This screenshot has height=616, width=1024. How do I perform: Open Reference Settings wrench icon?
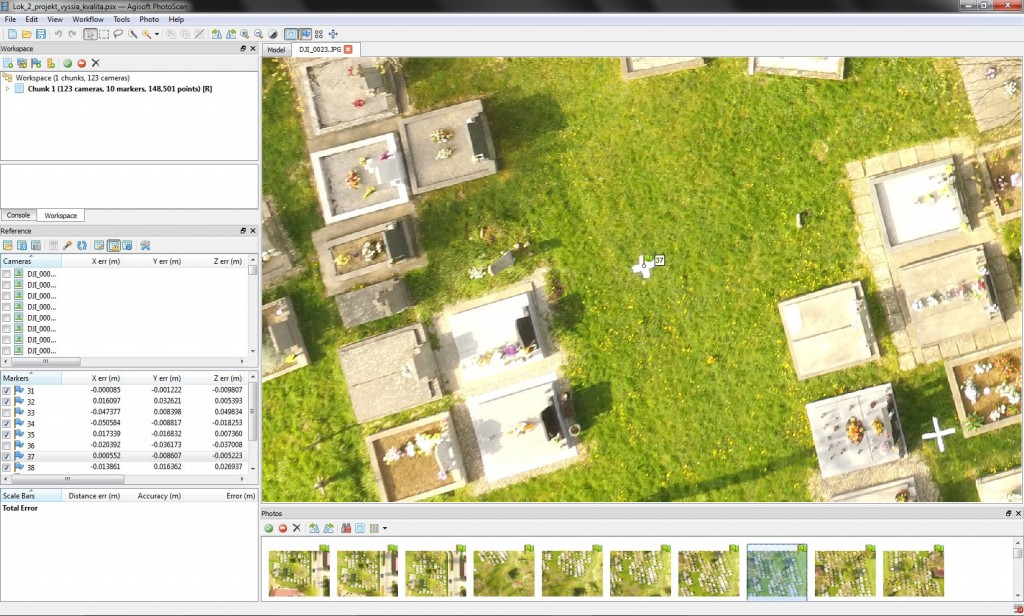click(x=145, y=245)
